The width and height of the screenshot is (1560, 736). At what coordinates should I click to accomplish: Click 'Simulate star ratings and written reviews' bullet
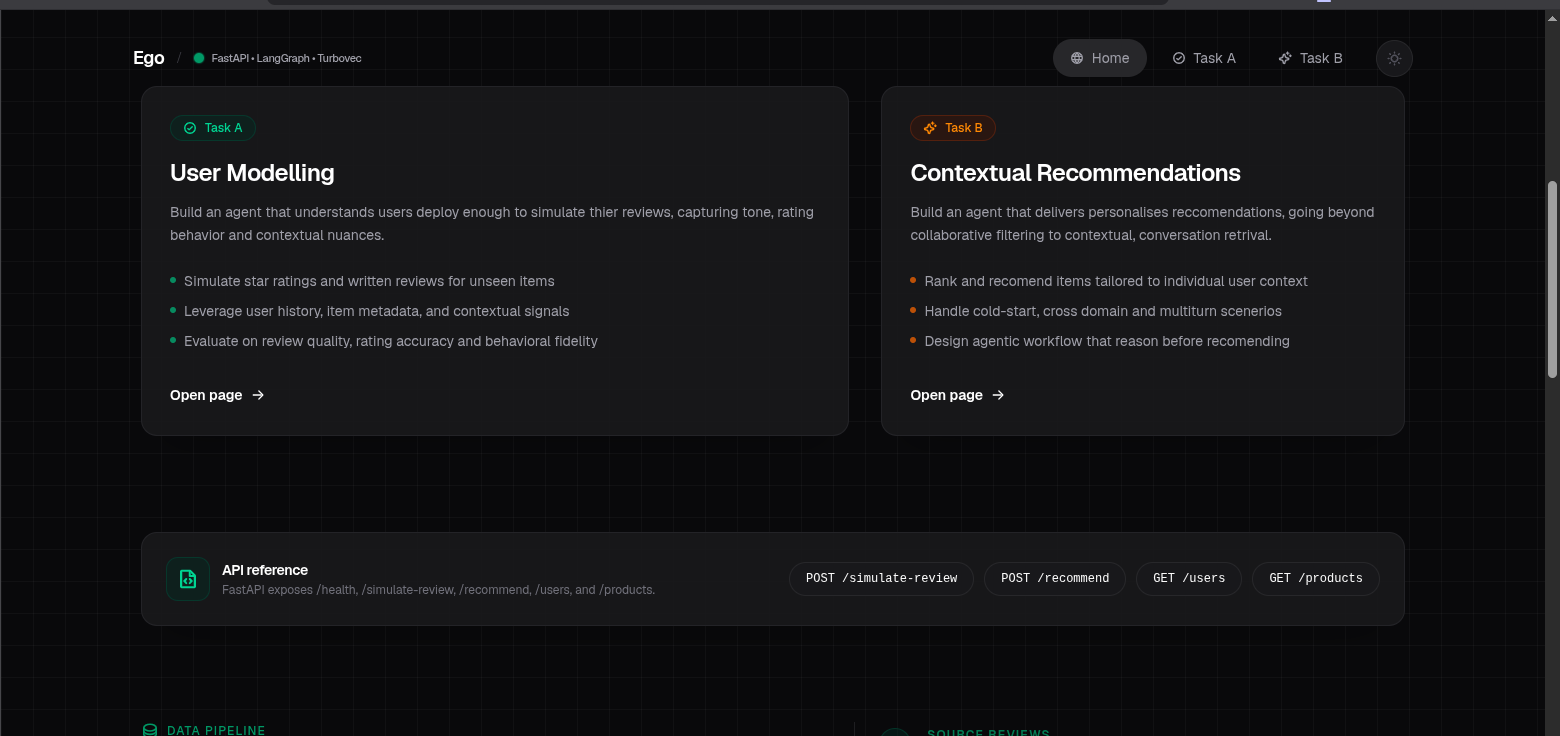(369, 281)
